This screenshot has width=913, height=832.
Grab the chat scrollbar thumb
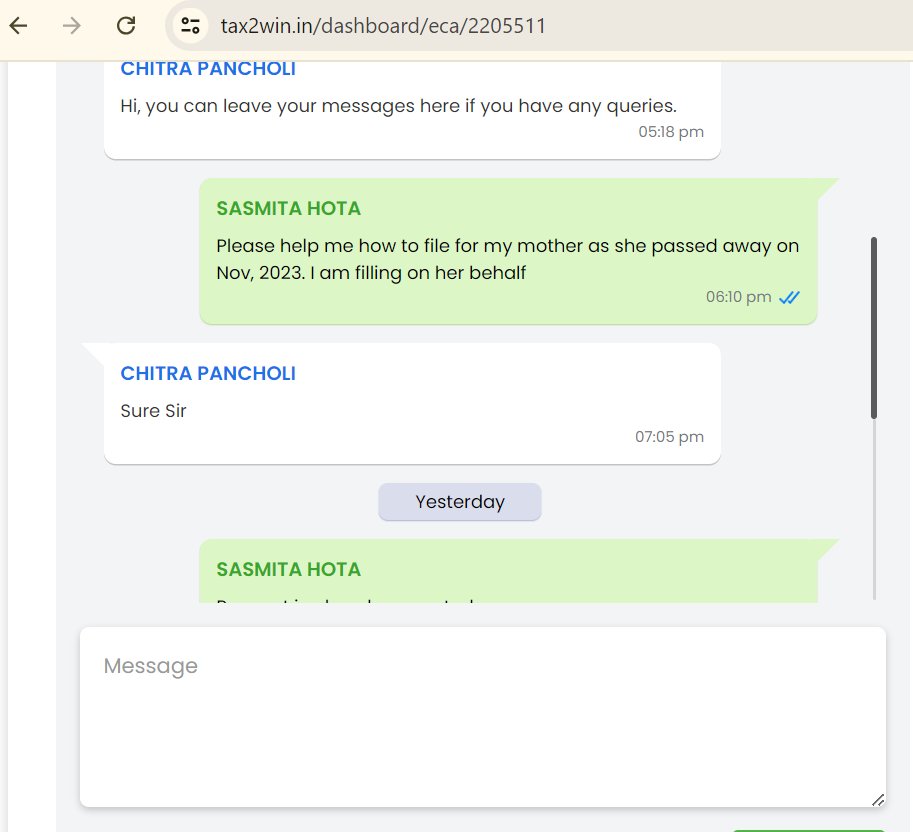pyautogui.click(x=873, y=328)
